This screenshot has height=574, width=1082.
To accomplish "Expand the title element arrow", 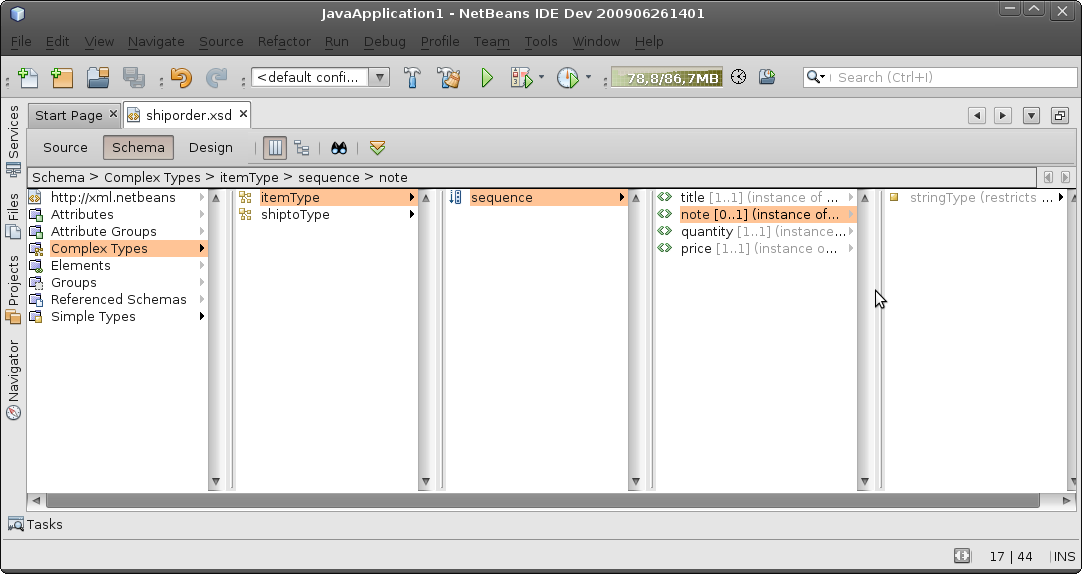I will pos(851,197).
